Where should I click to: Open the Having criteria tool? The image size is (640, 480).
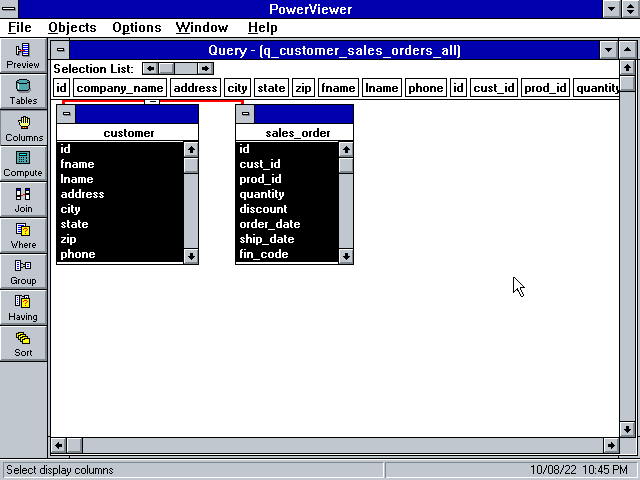pyautogui.click(x=23, y=307)
